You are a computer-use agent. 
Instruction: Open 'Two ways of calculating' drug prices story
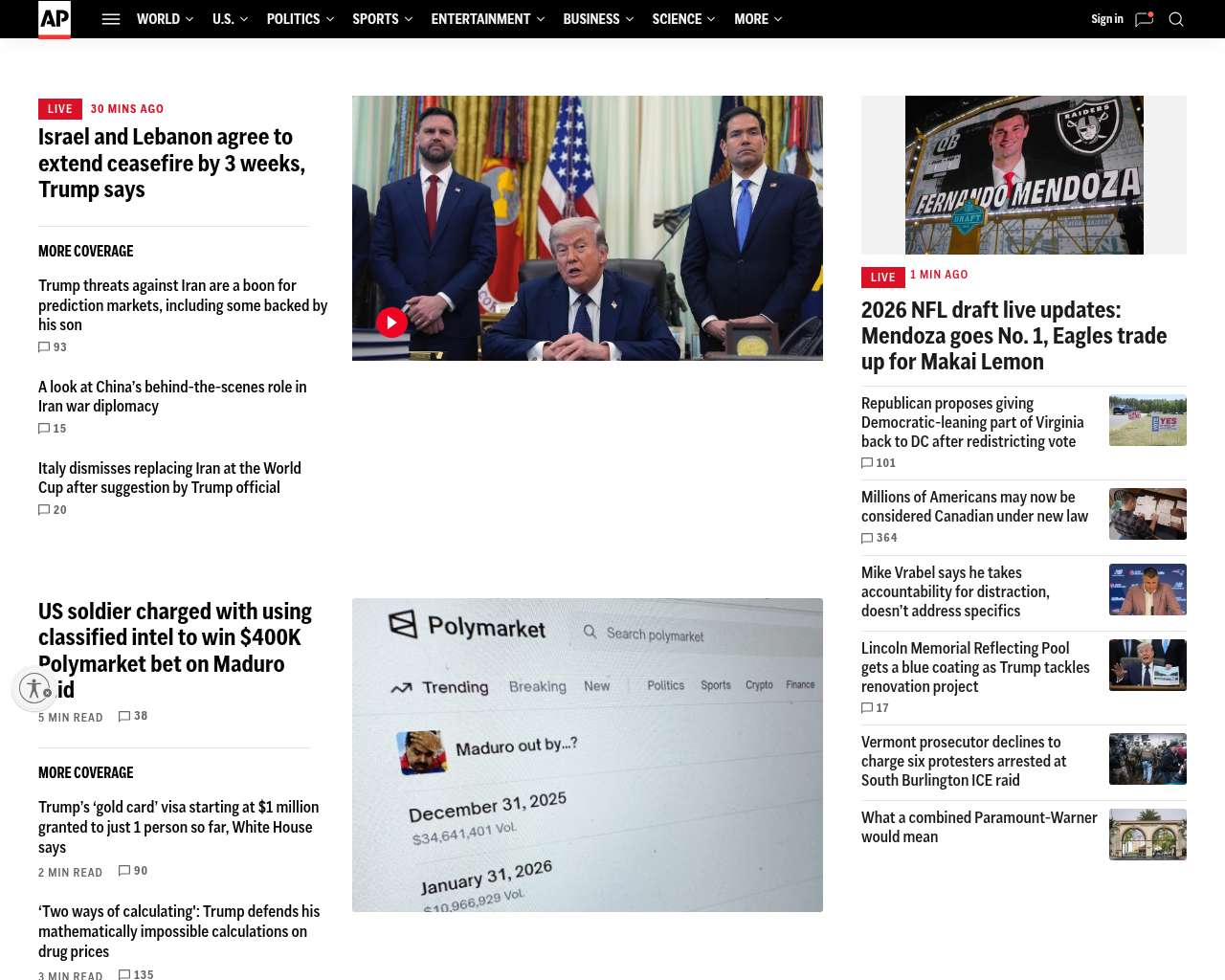[x=179, y=931]
